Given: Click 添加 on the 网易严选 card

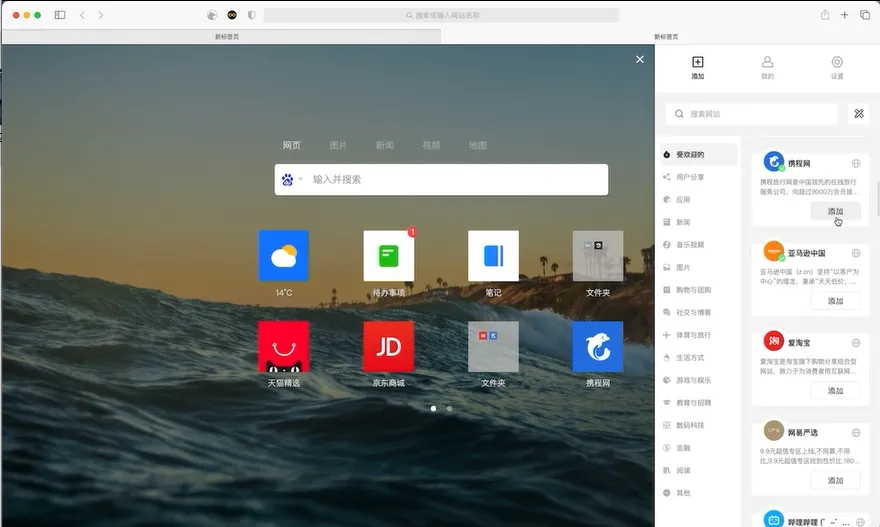Looking at the screenshot, I should point(835,480).
